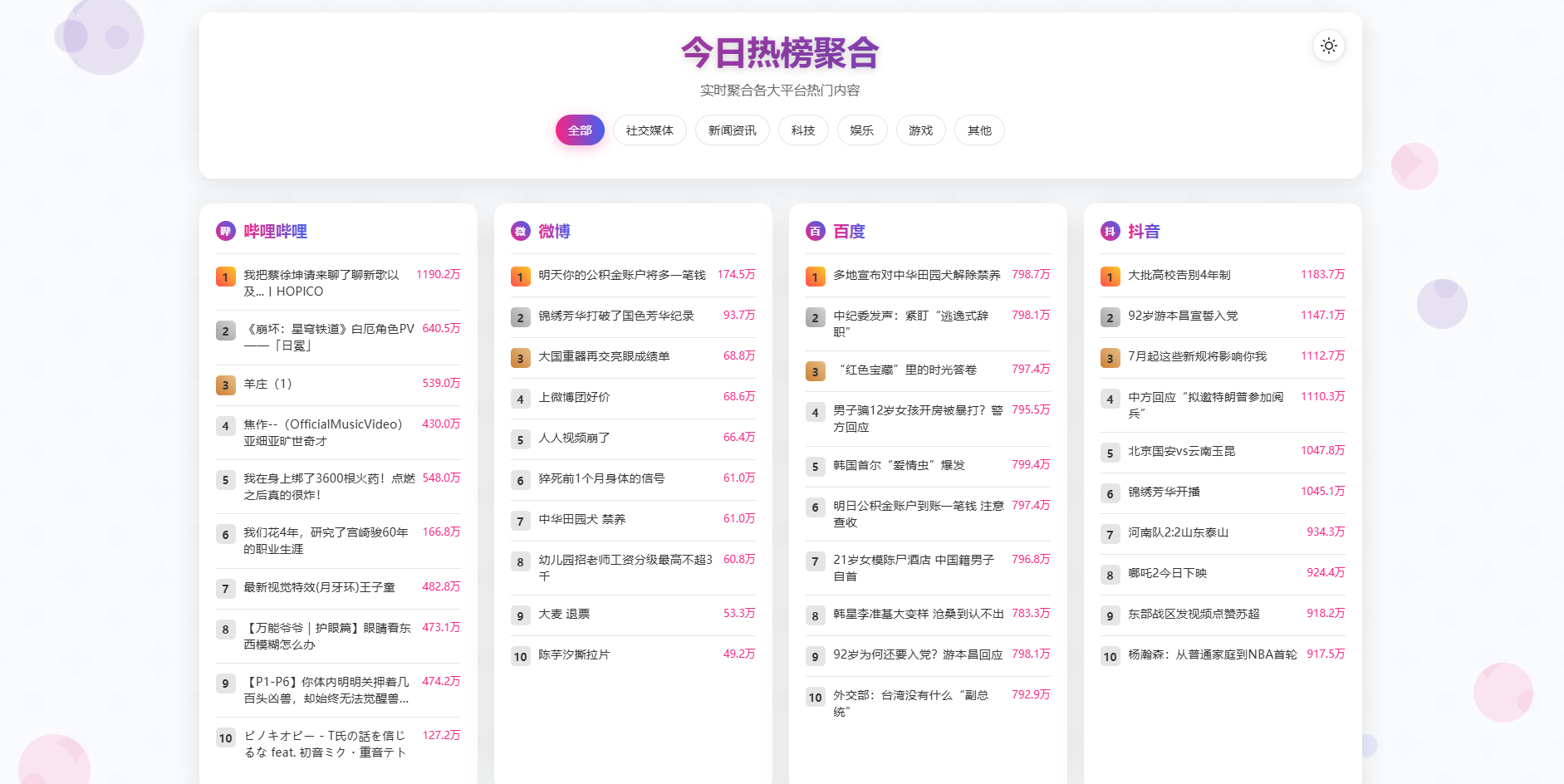Open 【万能爷爷｜护眼篇】 entry
This screenshot has width=1564, height=784.
(x=327, y=636)
